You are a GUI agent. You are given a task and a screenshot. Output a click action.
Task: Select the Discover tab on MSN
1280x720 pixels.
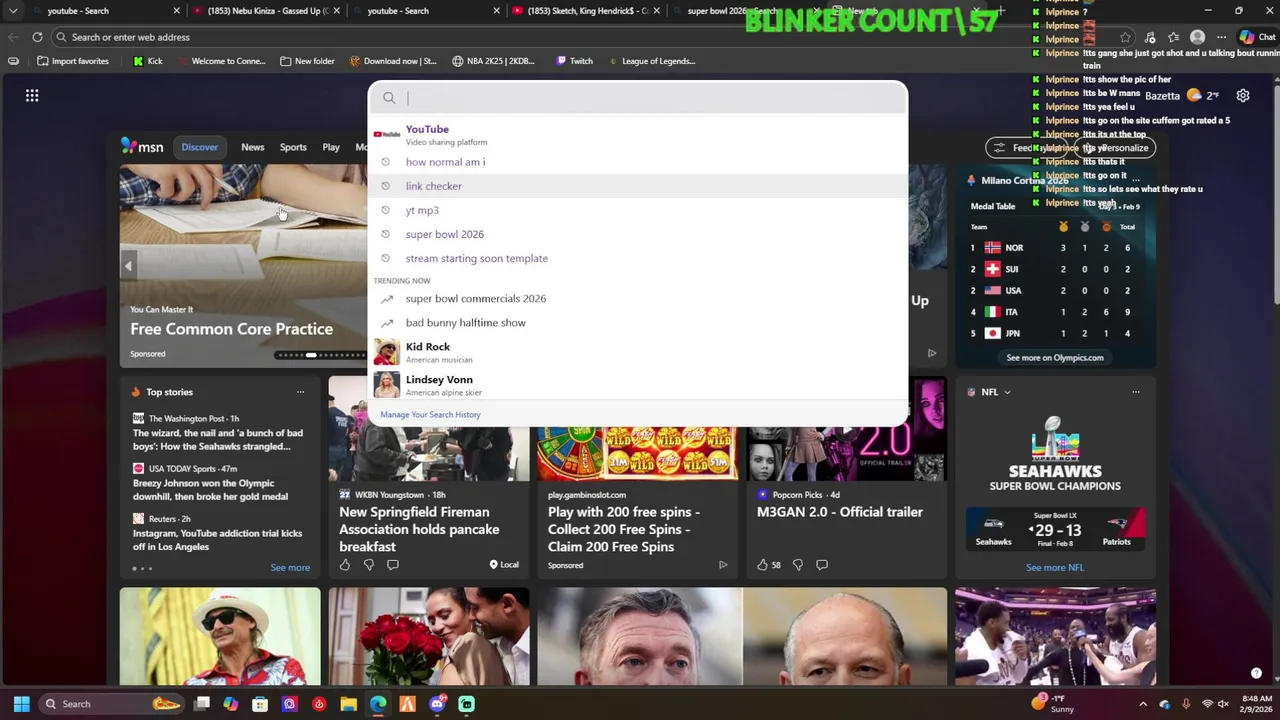click(199, 147)
